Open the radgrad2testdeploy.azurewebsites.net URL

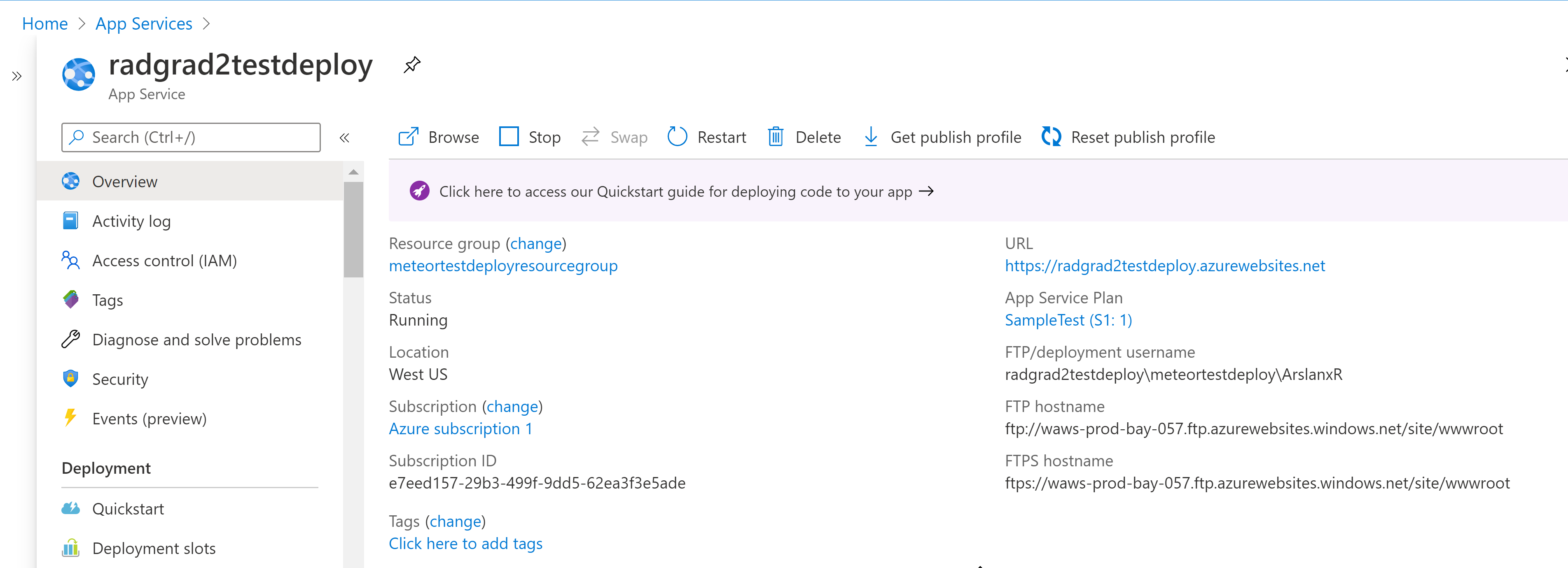tap(1164, 266)
